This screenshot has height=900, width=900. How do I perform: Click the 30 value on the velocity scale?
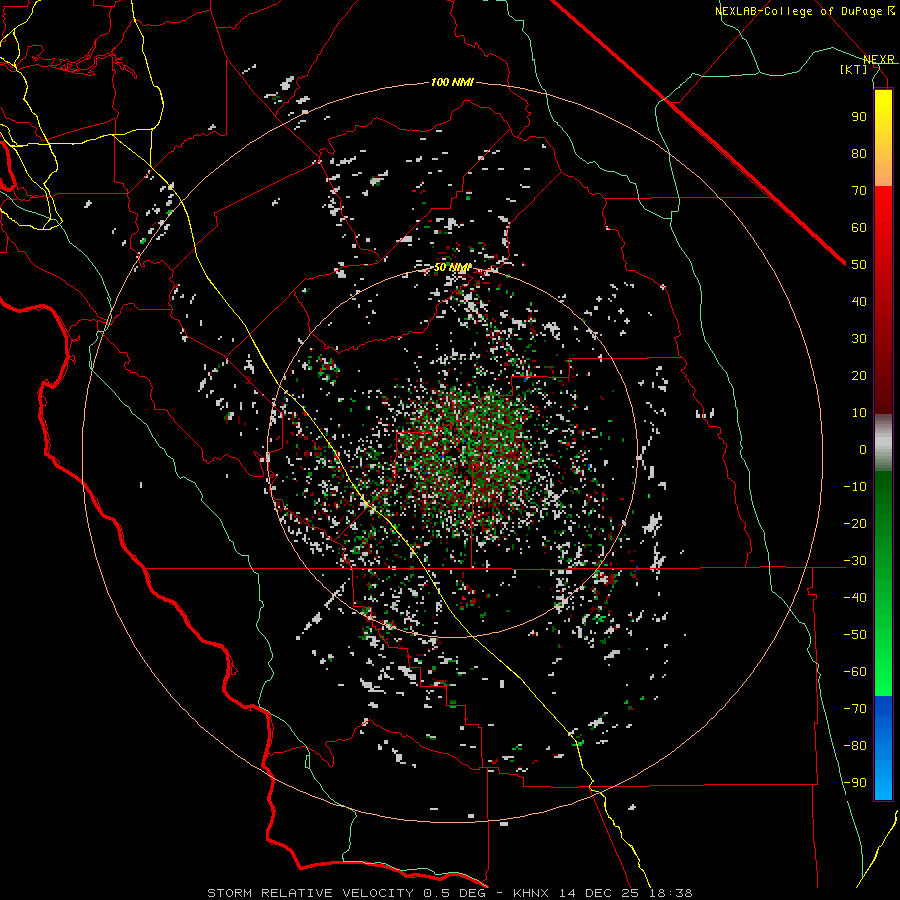pos(859,339)
